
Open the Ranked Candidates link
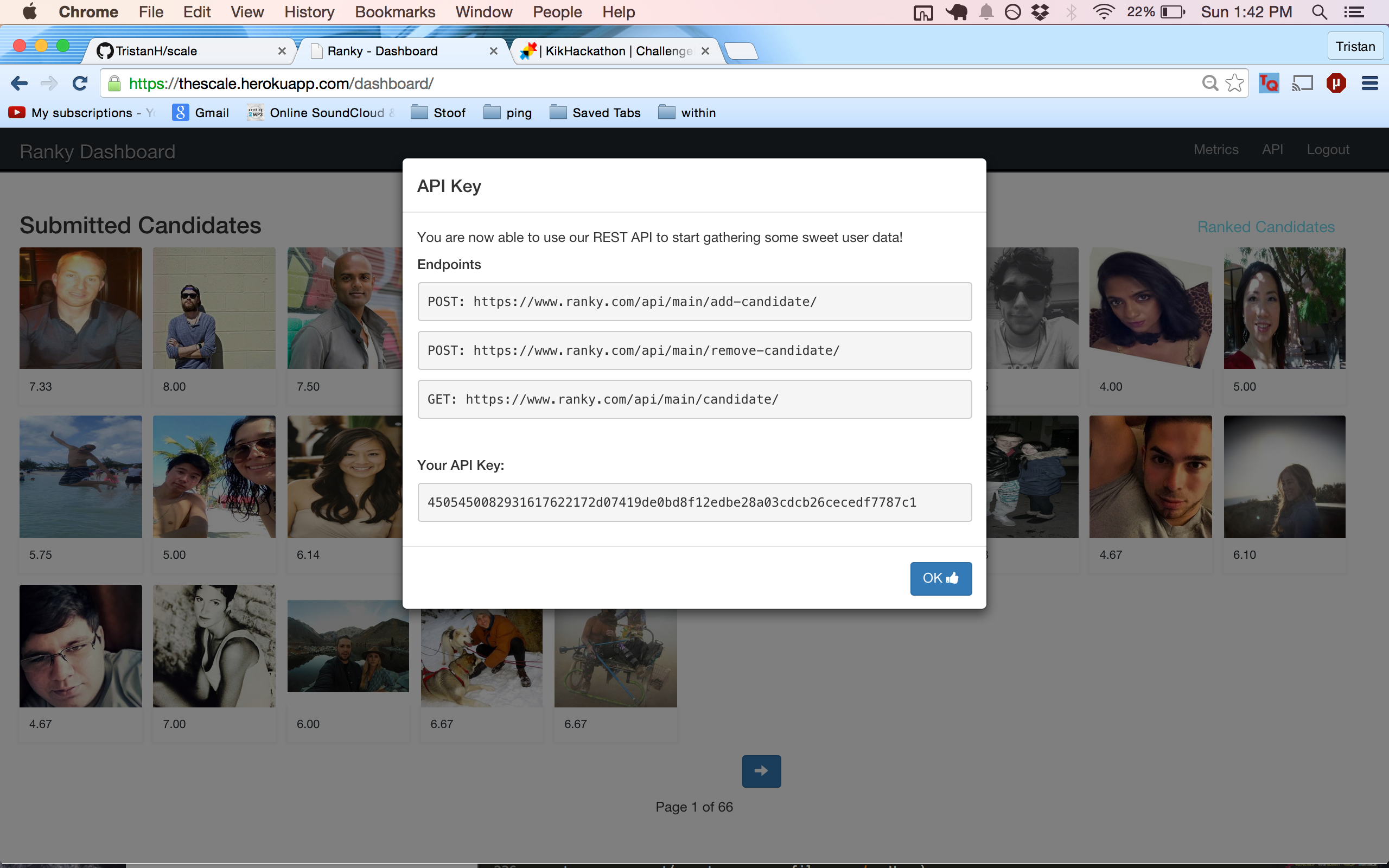(x=1266, y=227)
